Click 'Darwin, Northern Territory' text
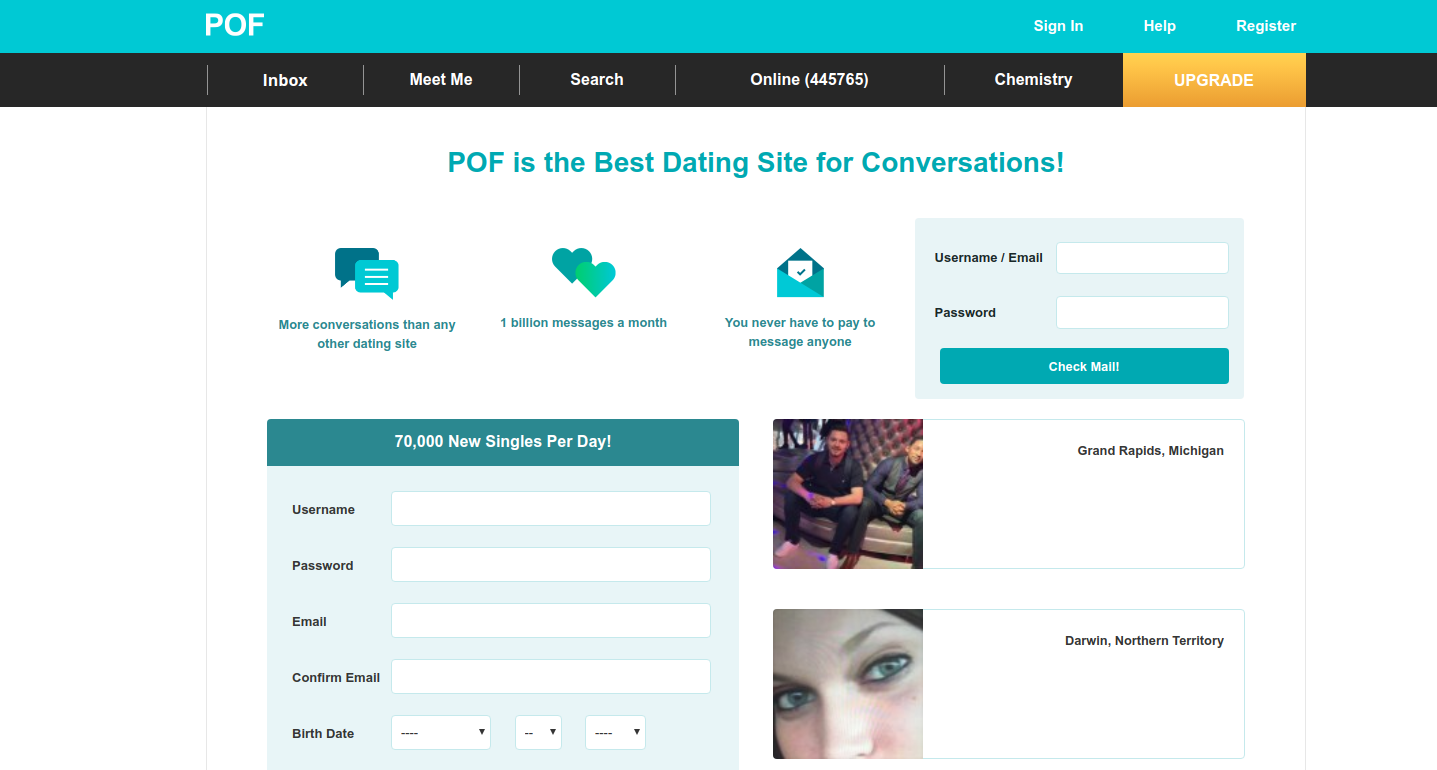This screenshot has width=1437, height=770. click(x=1144, y=641)
